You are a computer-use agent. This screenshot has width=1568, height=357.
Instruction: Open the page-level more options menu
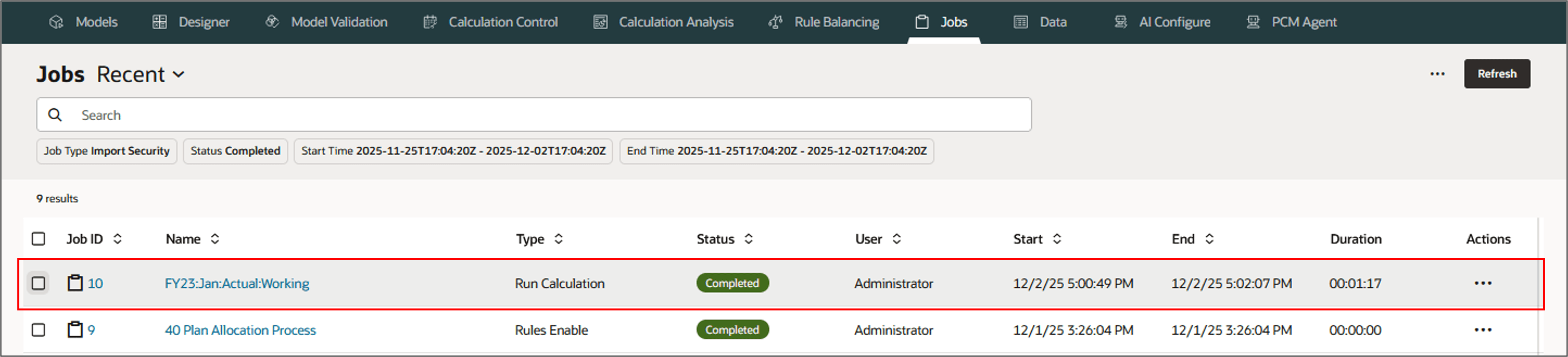[x=1437, y=74]
